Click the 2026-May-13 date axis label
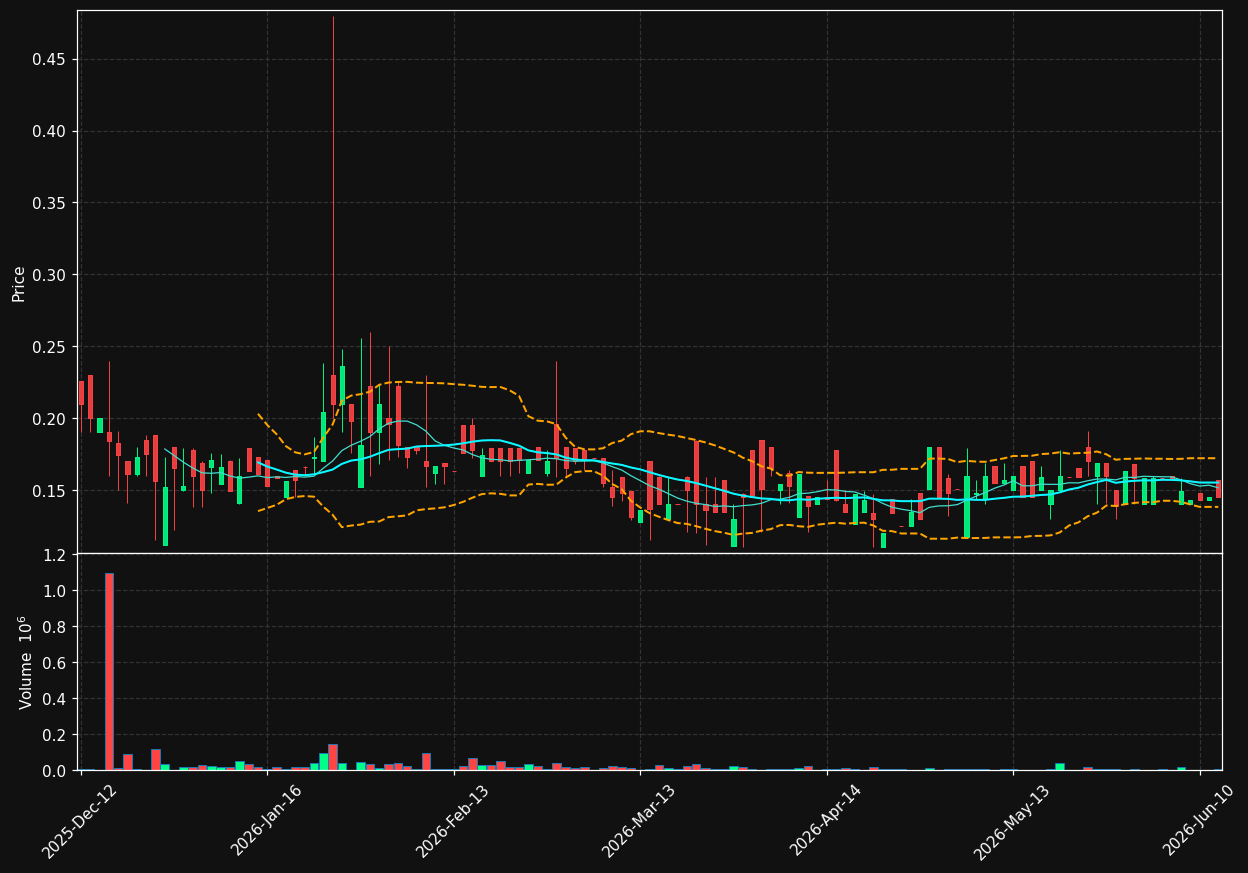Viewport: 1248px width, 873px height. tap(1012, 821)
